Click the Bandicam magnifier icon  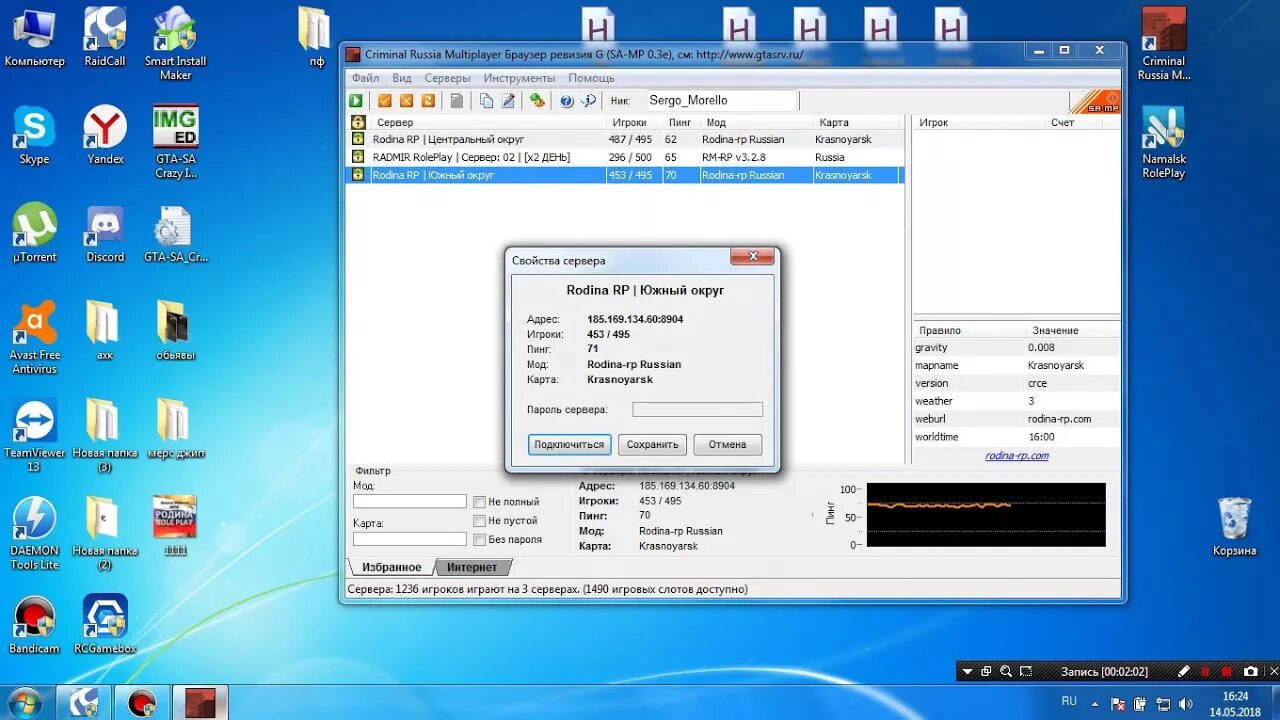tap(1006, 671)
